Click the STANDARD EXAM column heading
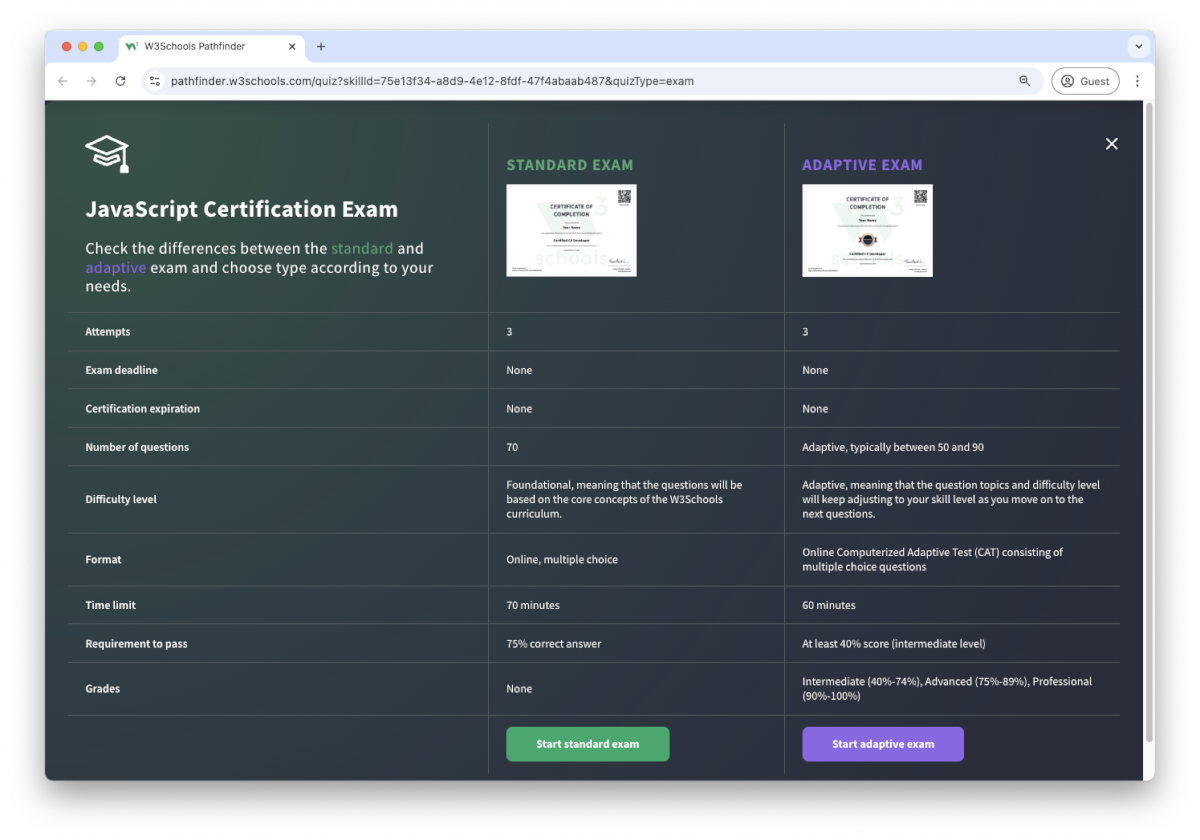1200x840 pixels. [x=569, y=165]
